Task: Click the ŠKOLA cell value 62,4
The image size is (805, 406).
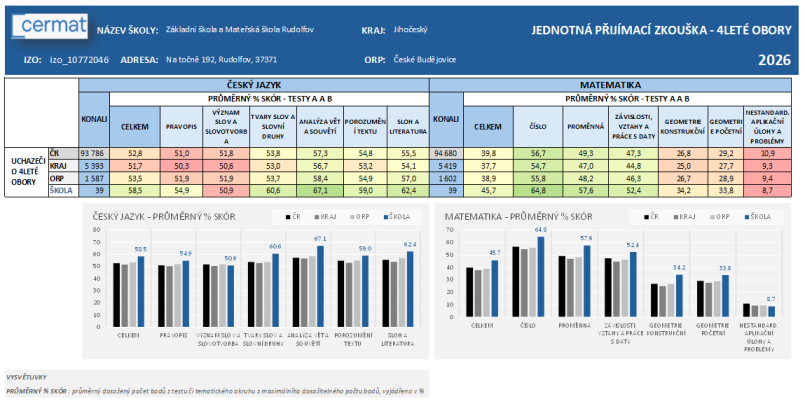Action: [408, 190]
